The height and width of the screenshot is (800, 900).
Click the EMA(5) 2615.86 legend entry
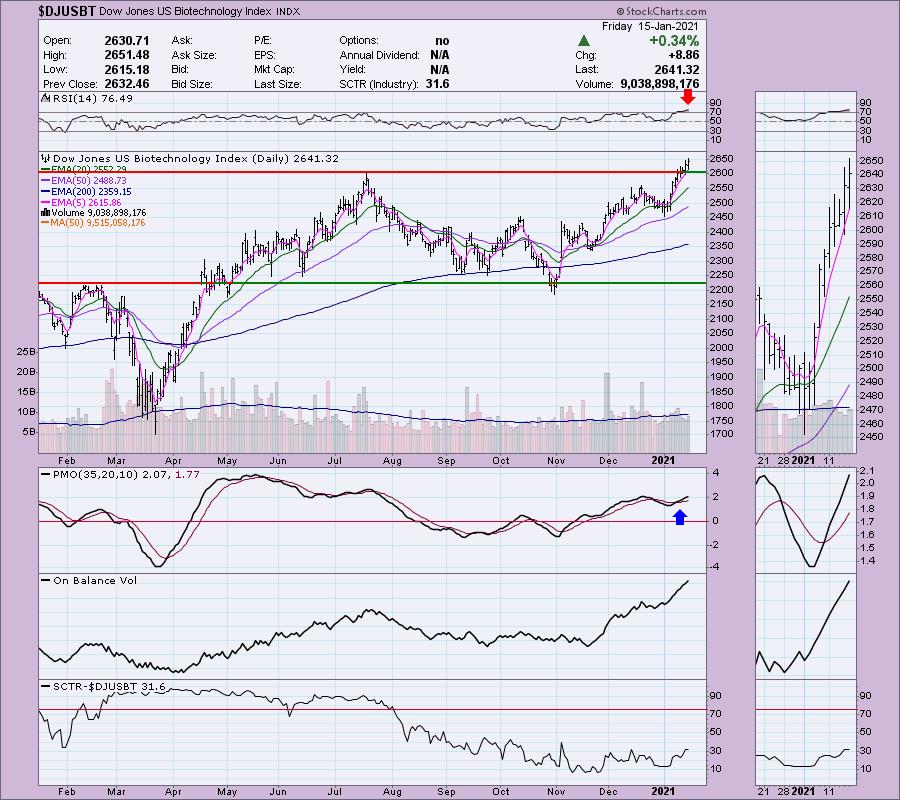87,203
